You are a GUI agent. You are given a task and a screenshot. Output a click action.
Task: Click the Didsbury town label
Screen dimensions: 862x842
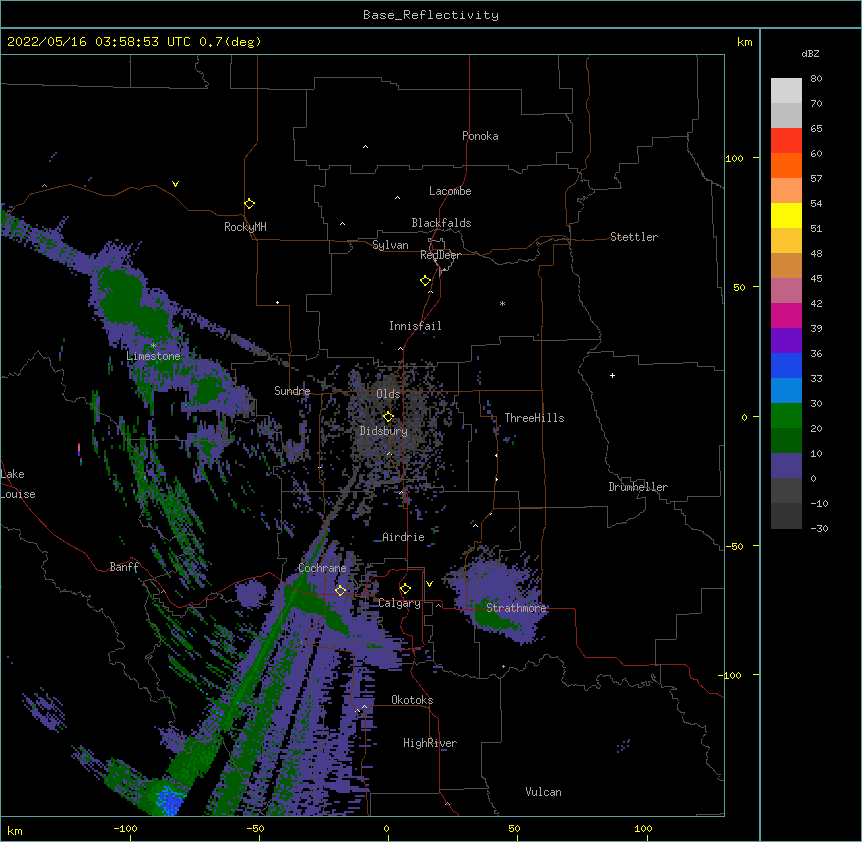[383, 431]
